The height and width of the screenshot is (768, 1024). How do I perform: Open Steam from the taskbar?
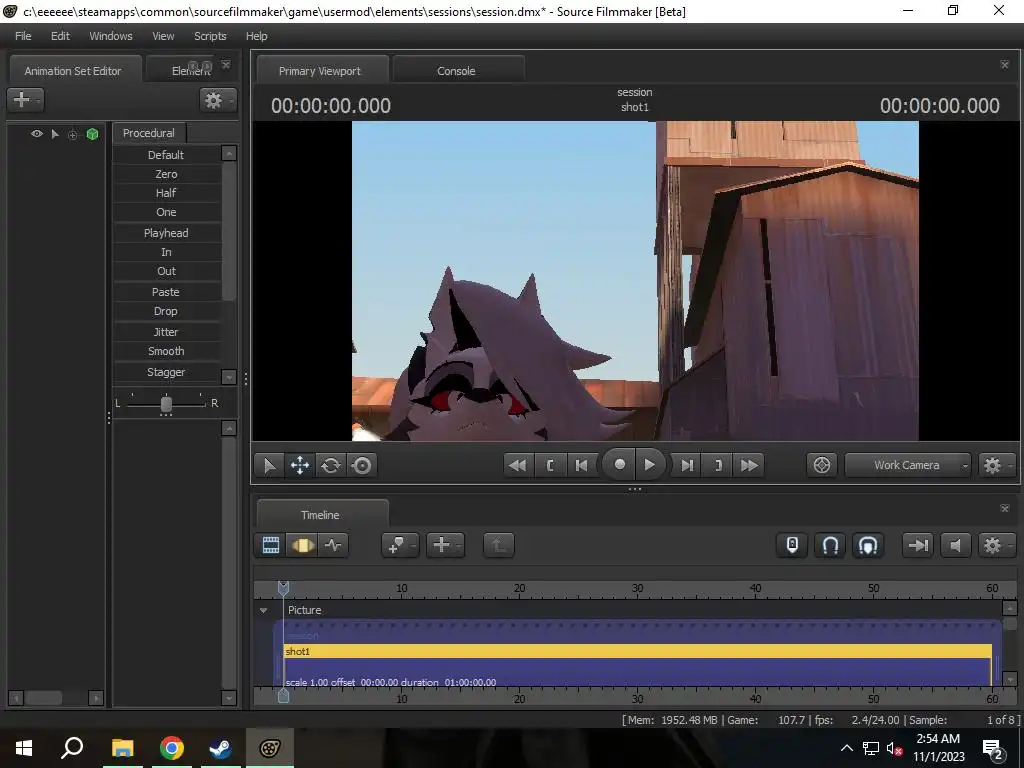[220, 748]
